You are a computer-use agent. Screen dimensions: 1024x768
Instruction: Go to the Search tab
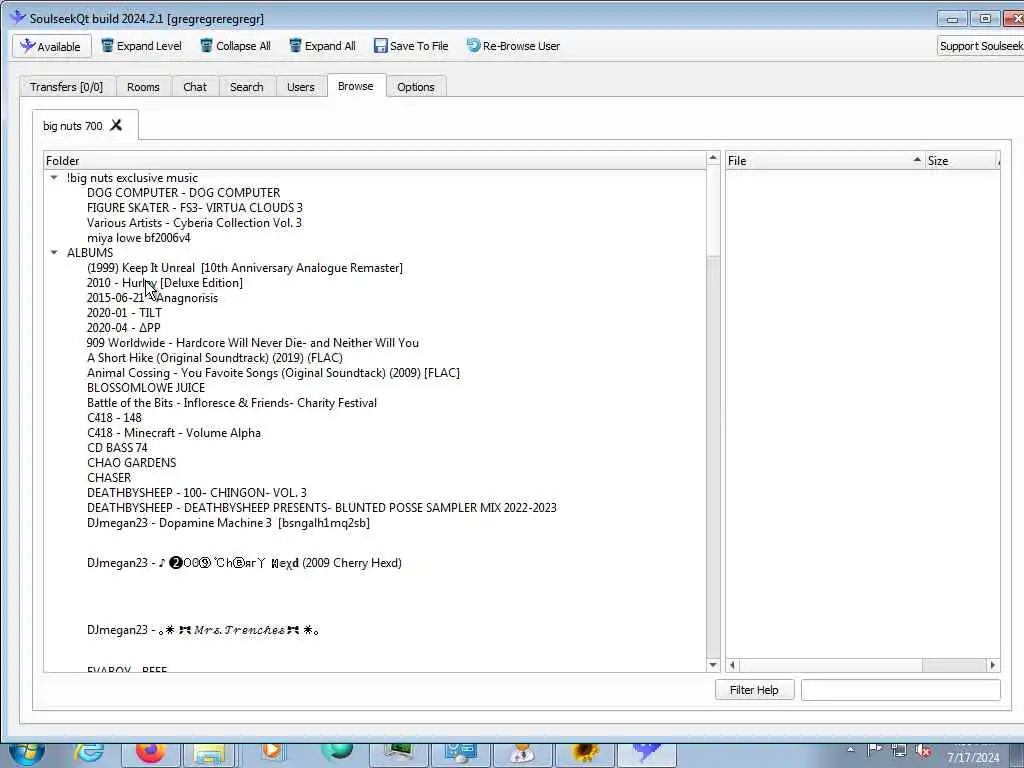[246, 87]
